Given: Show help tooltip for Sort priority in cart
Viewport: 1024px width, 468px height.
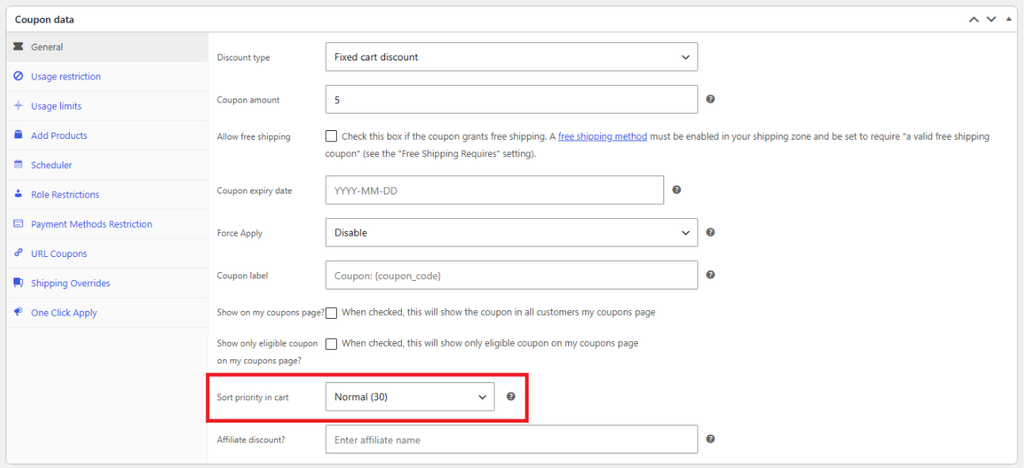Looking at the screenshot, I should coord(511,396).
